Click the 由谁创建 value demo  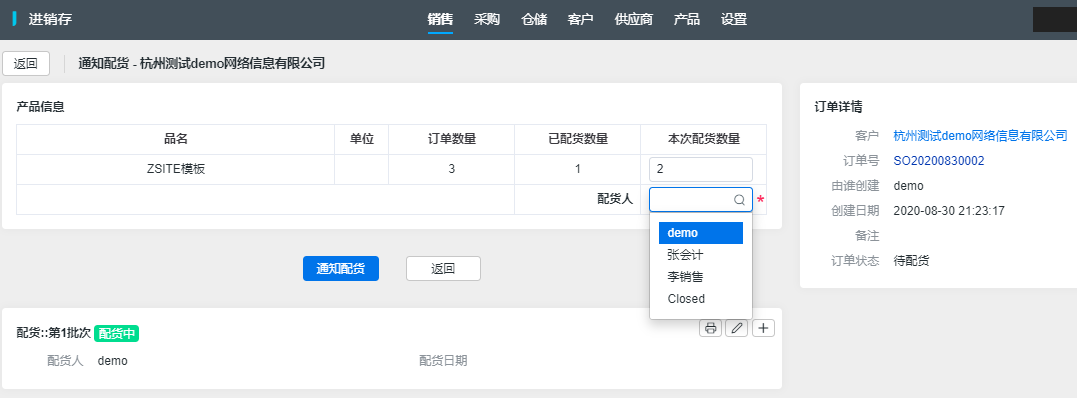click(x=909, y=186)
